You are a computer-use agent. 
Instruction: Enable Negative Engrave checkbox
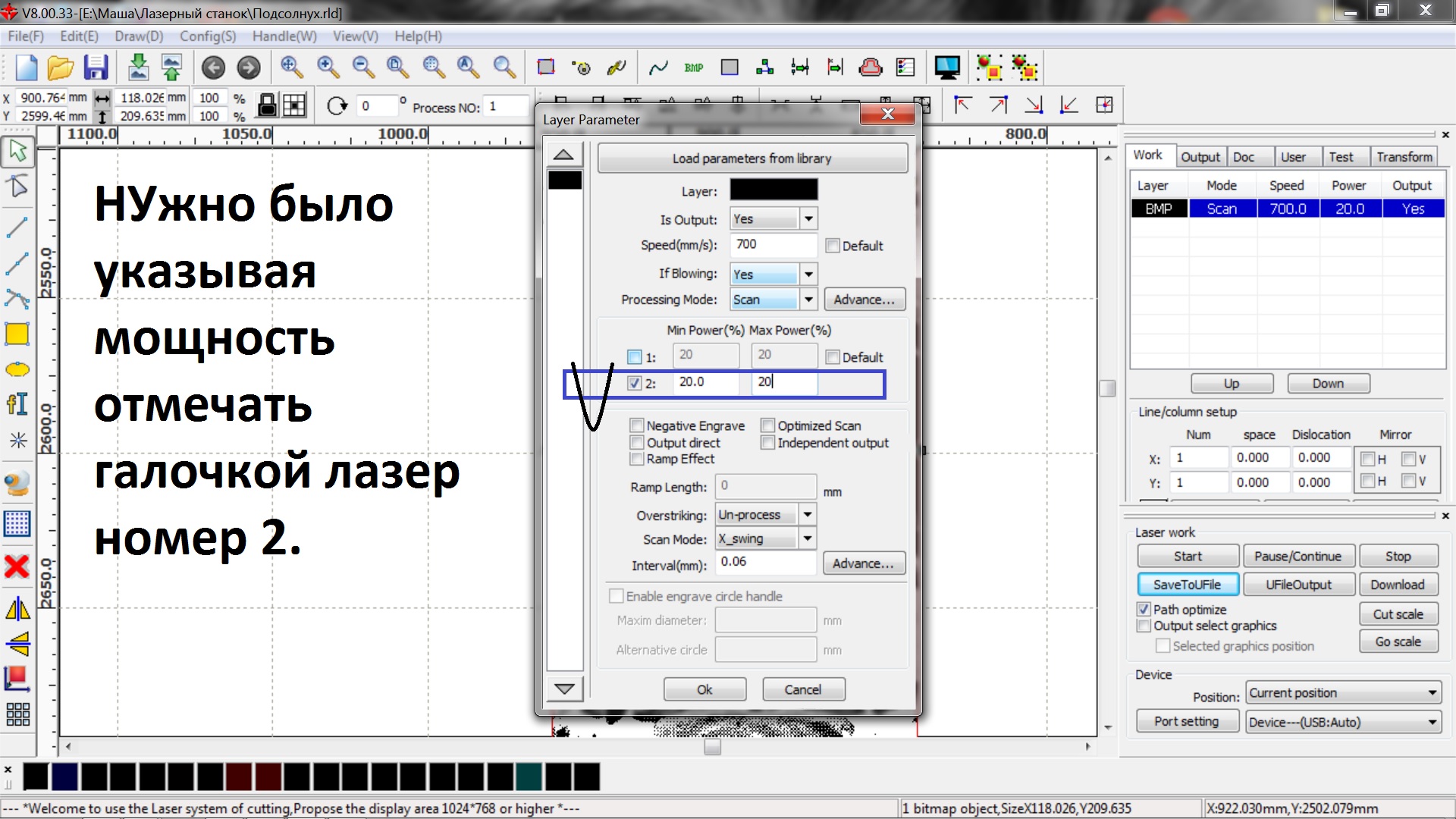click(x=637, y=425)
